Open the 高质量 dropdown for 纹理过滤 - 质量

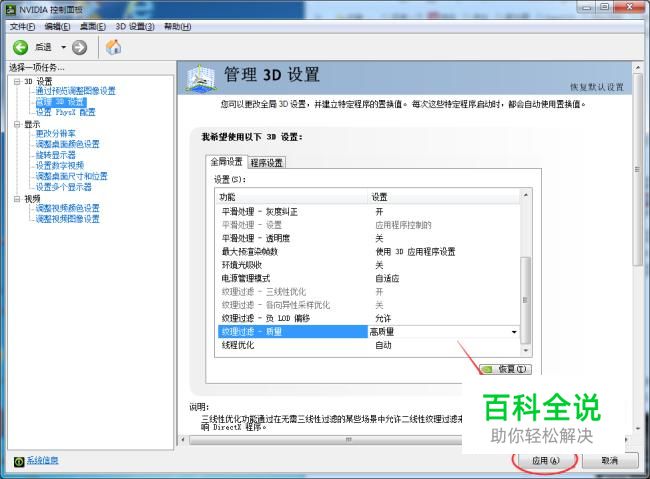click(x=514, y=332)
